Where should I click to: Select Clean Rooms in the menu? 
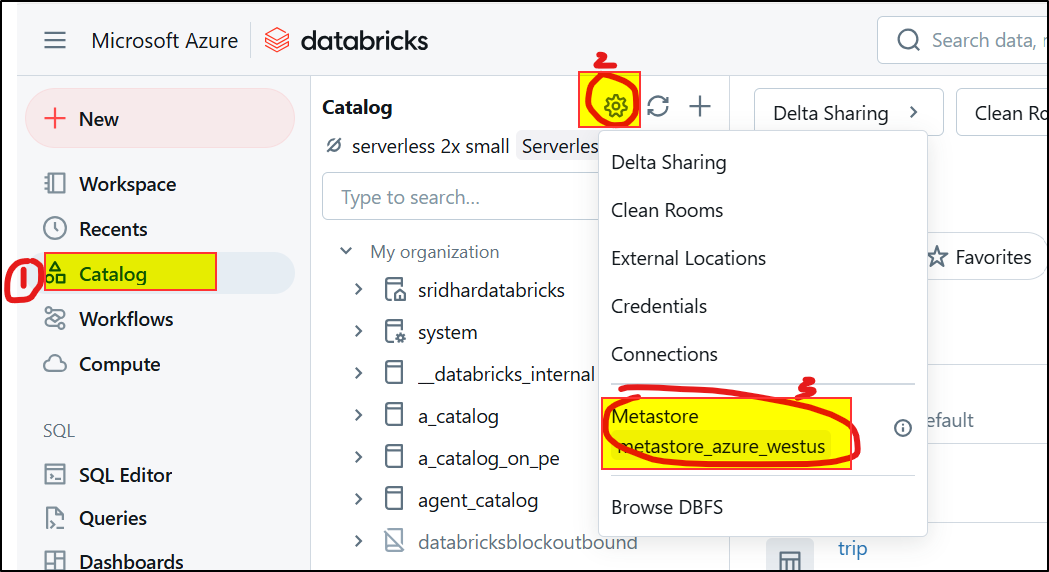point(763,210)
